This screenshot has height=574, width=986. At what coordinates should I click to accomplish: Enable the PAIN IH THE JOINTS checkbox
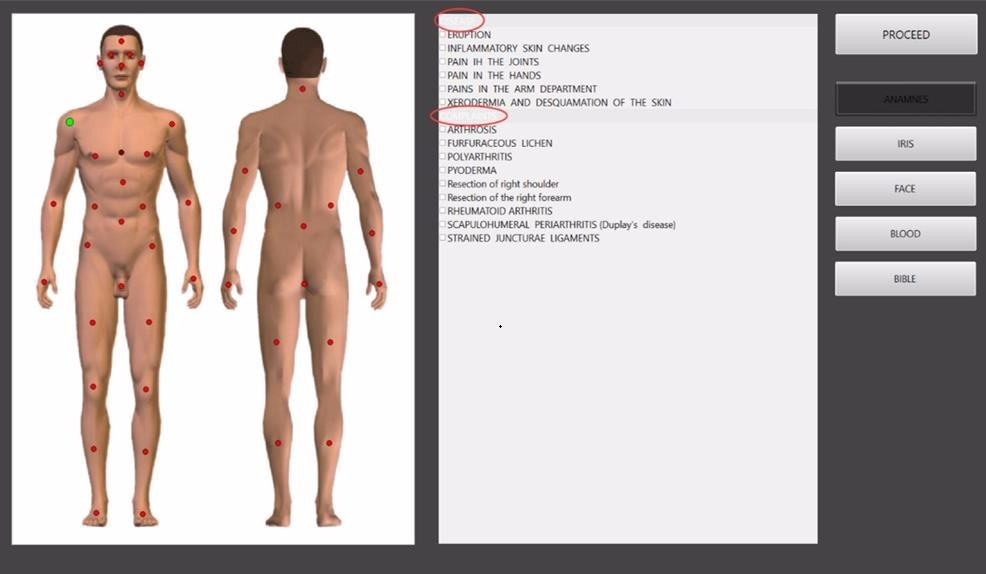(x=443, y=62)
